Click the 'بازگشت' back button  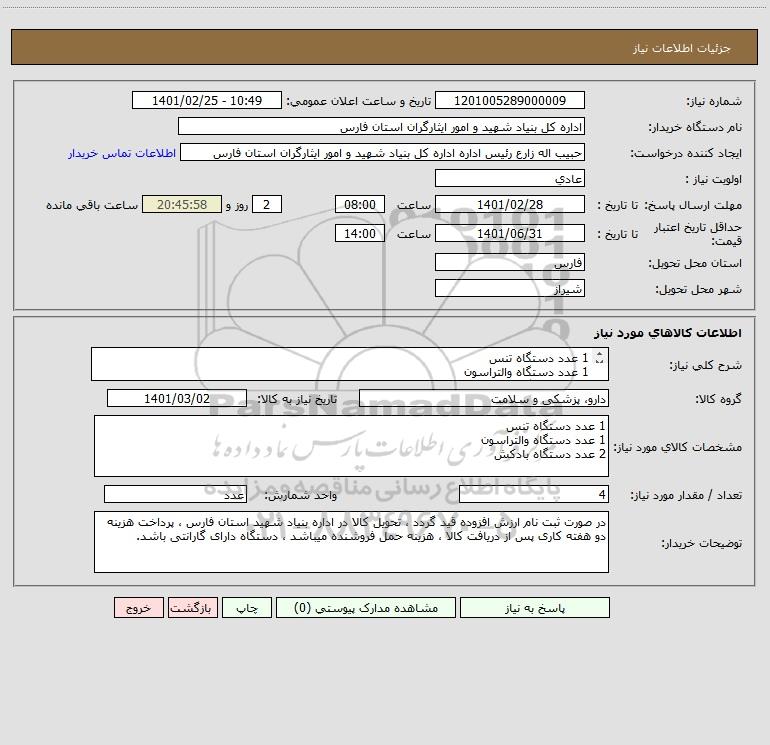[192, 608]
